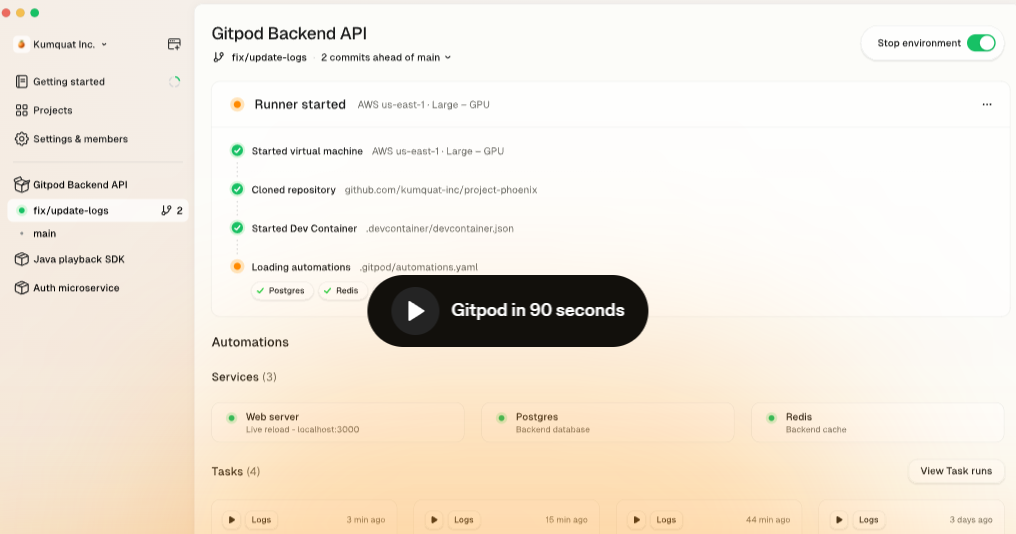Screen dimensions: 1016x534
Task: Click the Services (3) heading
Action: (x=244, y=377)
